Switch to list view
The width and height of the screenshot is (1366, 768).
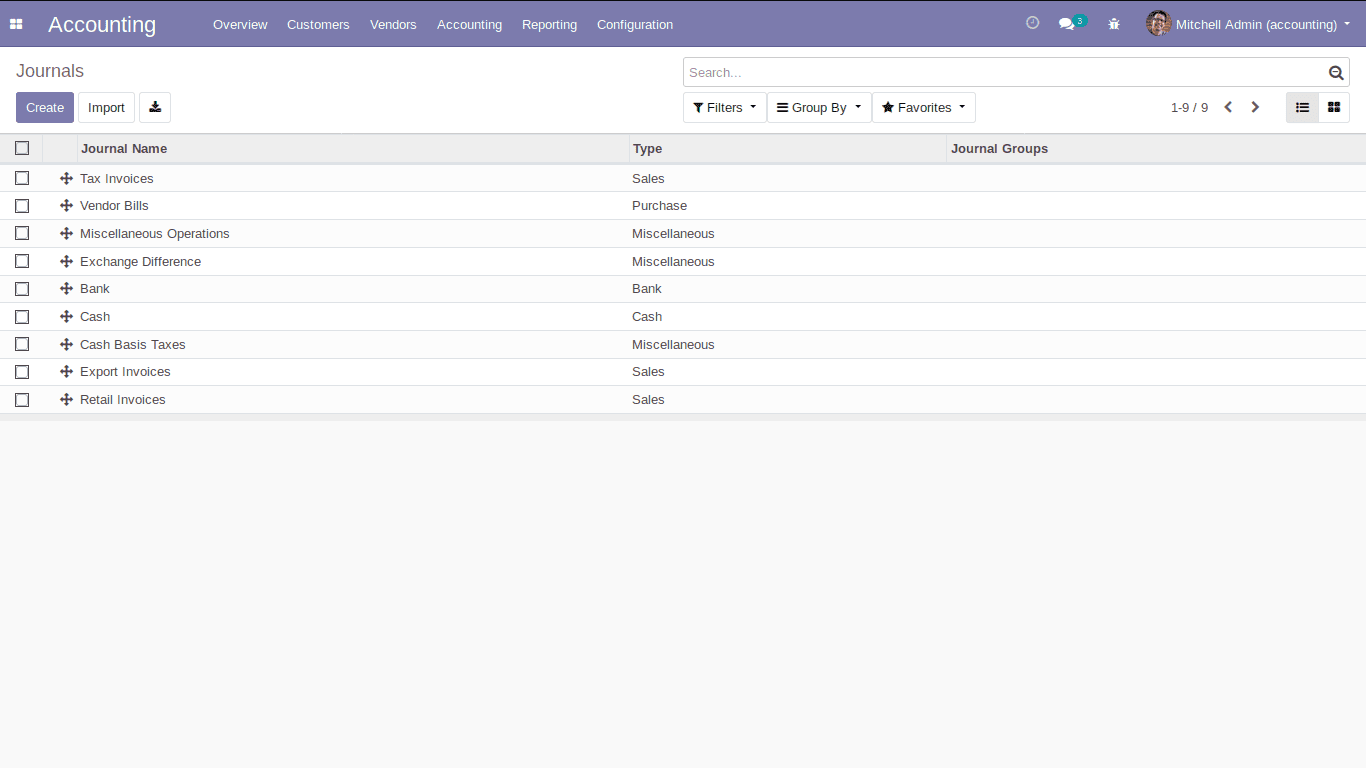(x=1302, y=107)
